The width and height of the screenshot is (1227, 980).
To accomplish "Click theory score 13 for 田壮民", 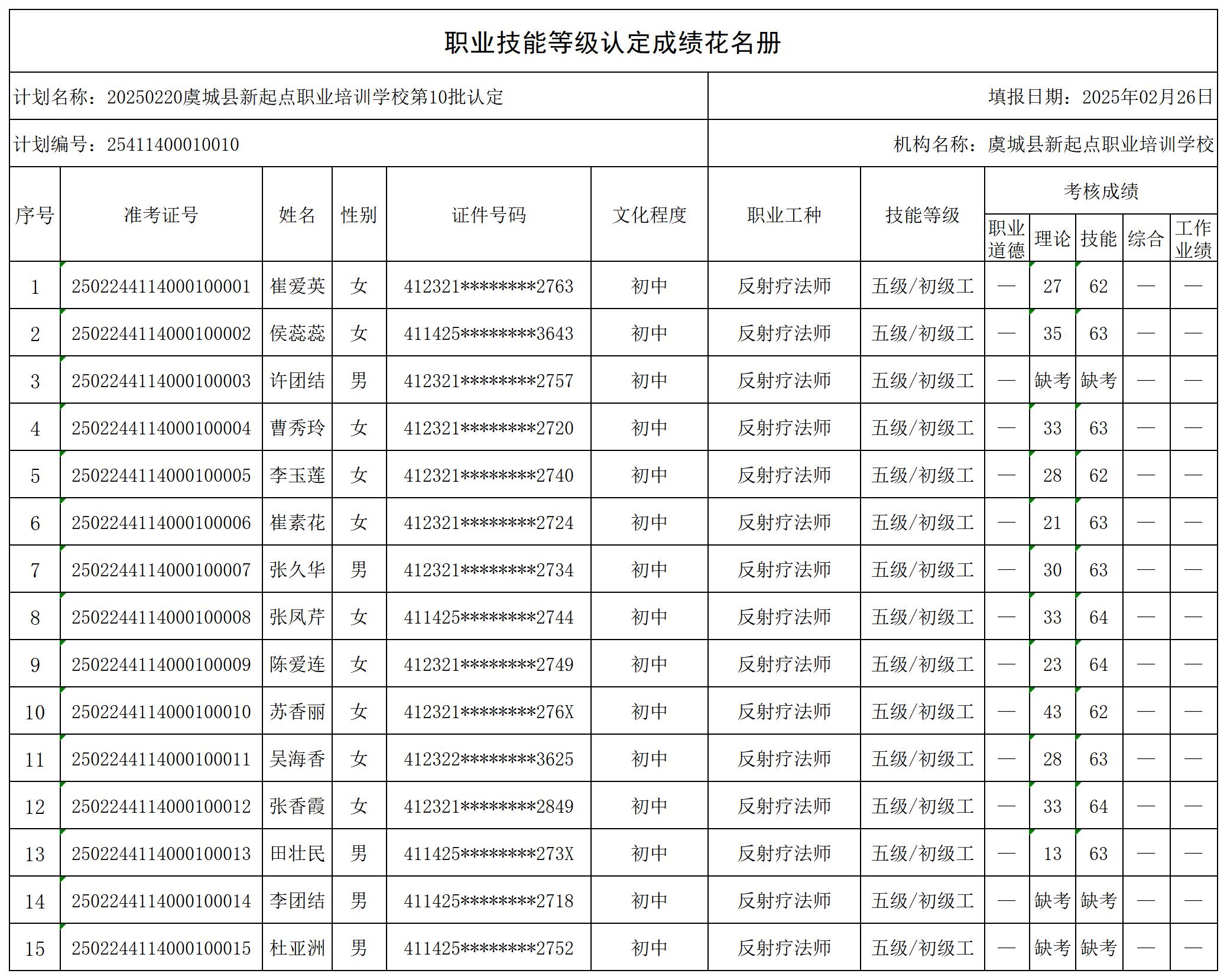I will coord(1053,854).
